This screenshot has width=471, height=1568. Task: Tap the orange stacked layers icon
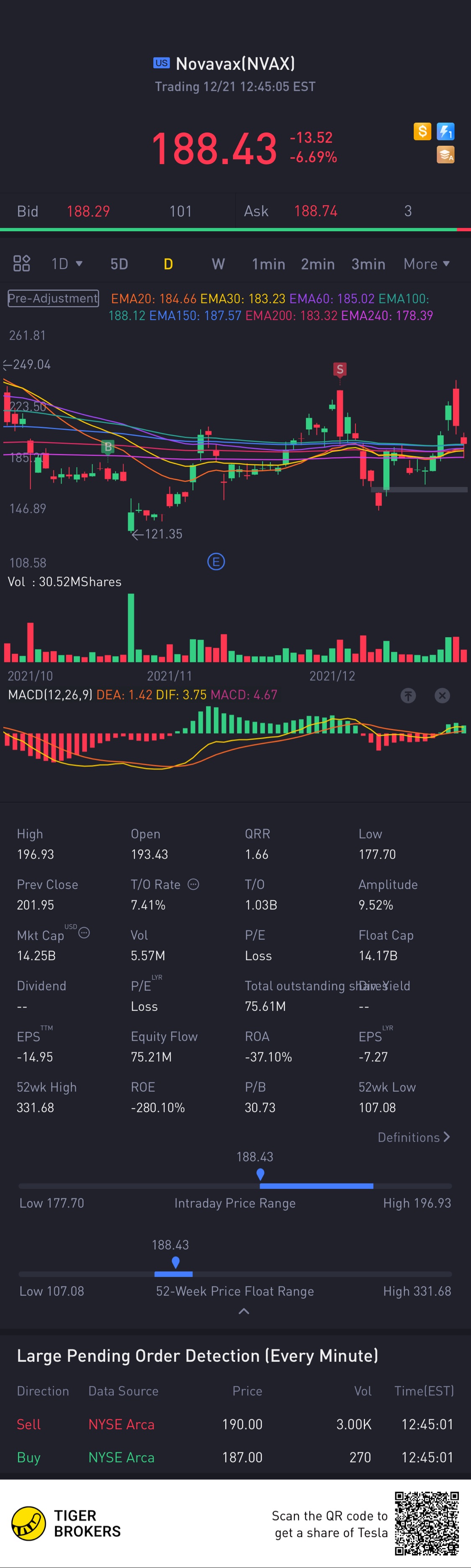(x=445, y=155)
